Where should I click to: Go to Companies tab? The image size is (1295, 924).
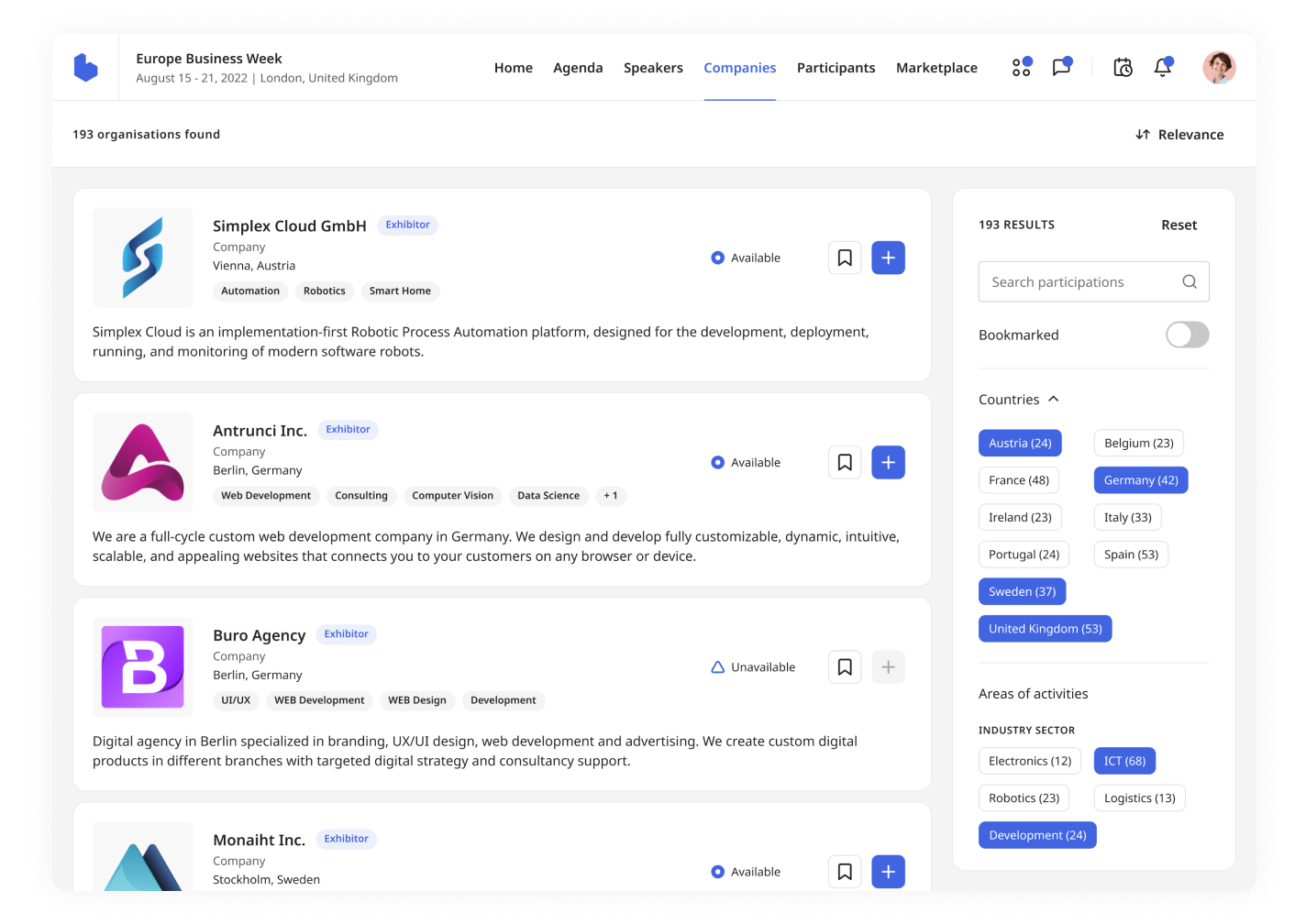click(739, 68)
